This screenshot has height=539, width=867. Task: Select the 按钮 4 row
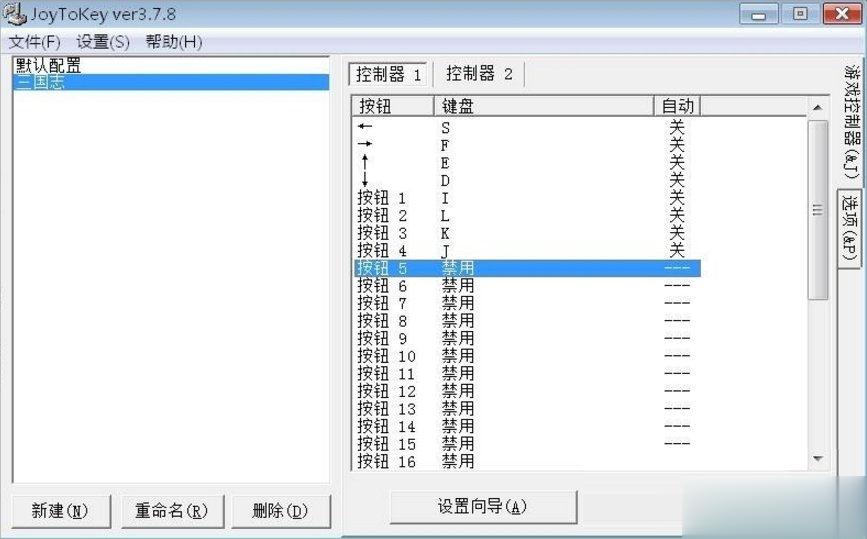point(527,251)
